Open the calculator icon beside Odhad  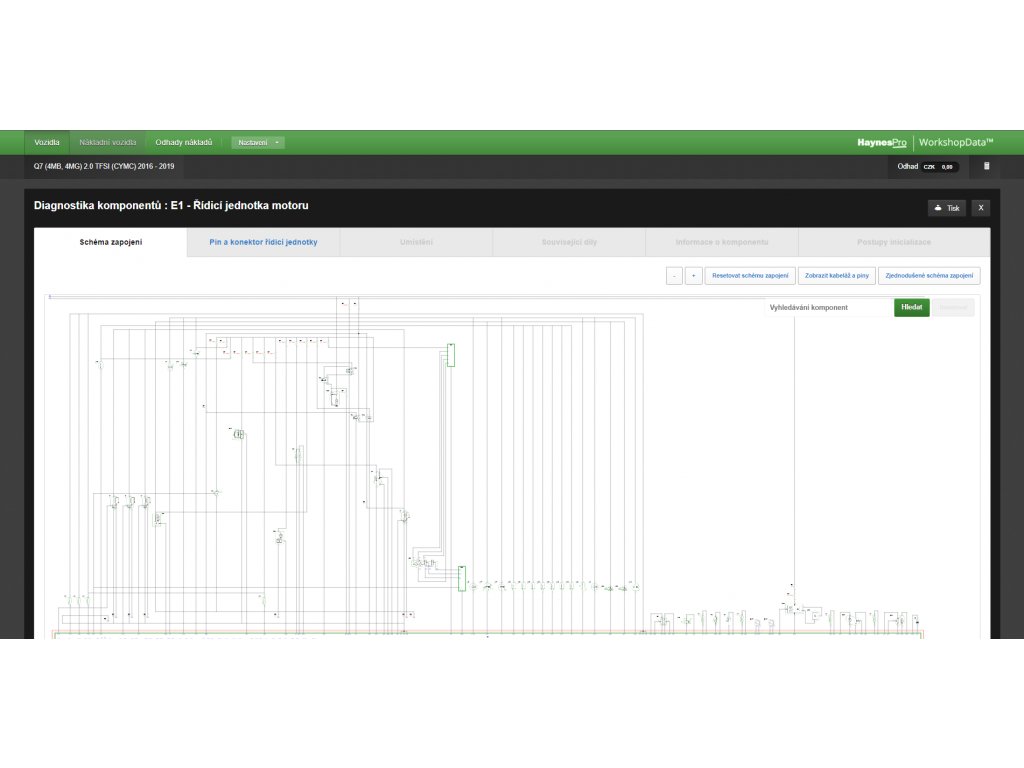click(x=986, y=166)
